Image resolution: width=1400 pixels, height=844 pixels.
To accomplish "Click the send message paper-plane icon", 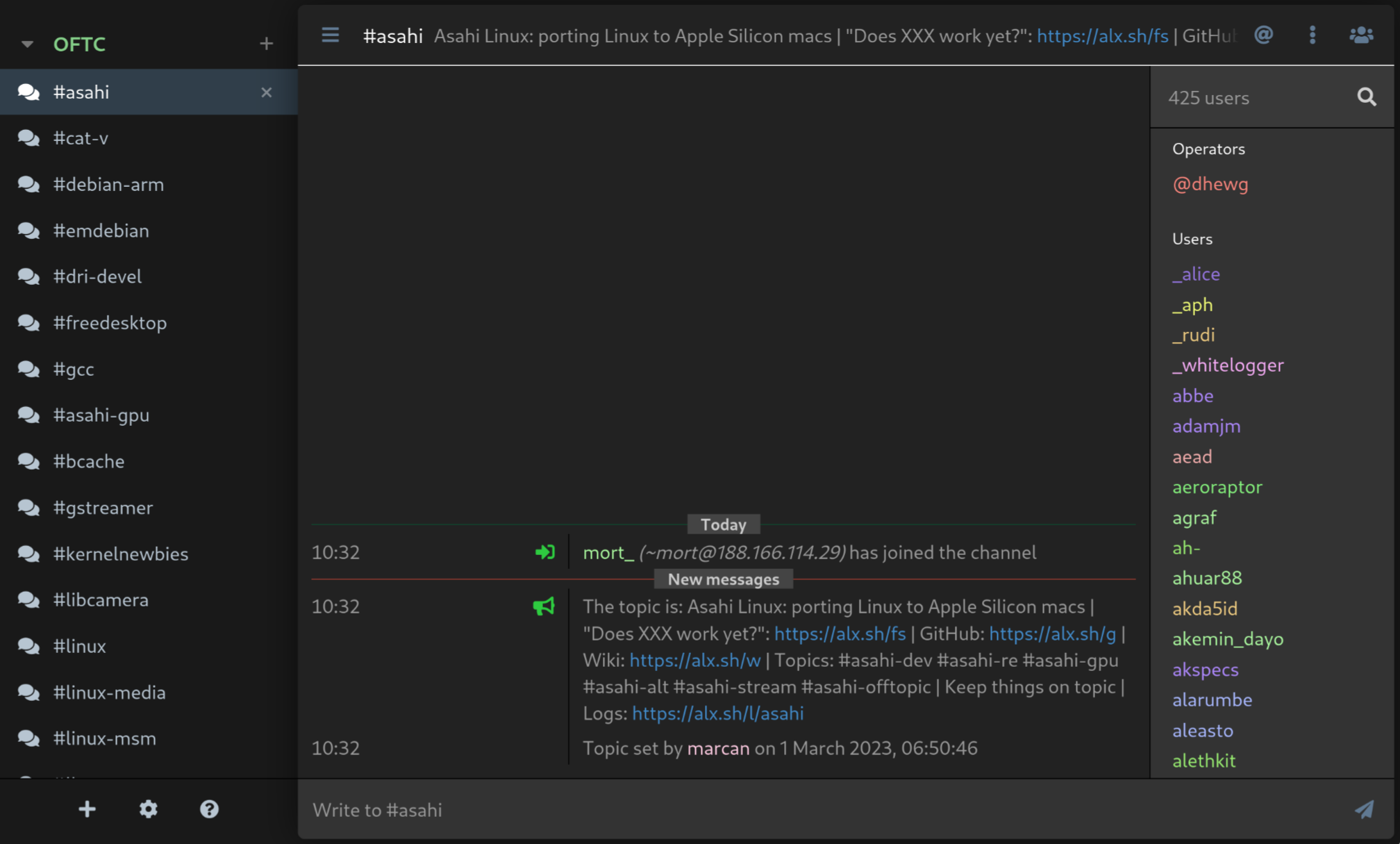I will pyautogui.click(x=1364, y=809).
